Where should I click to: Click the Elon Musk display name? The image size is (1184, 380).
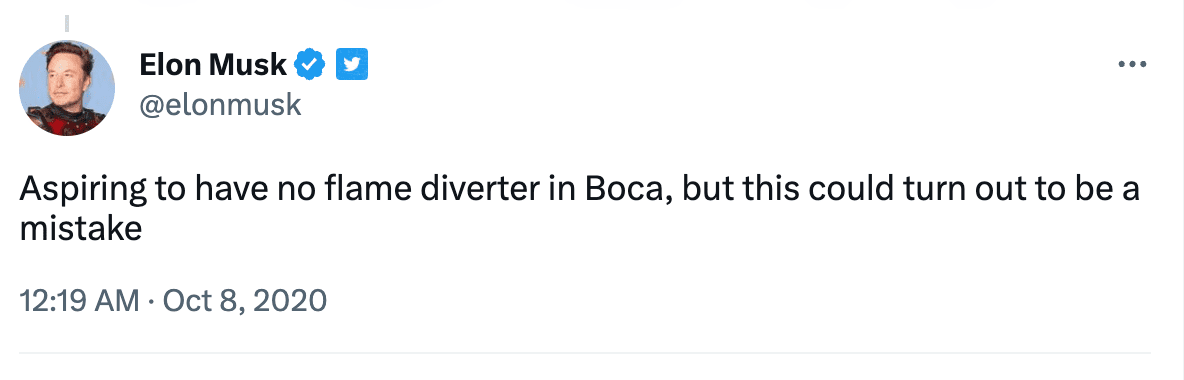pyautogui.click(x=212, y=66)
